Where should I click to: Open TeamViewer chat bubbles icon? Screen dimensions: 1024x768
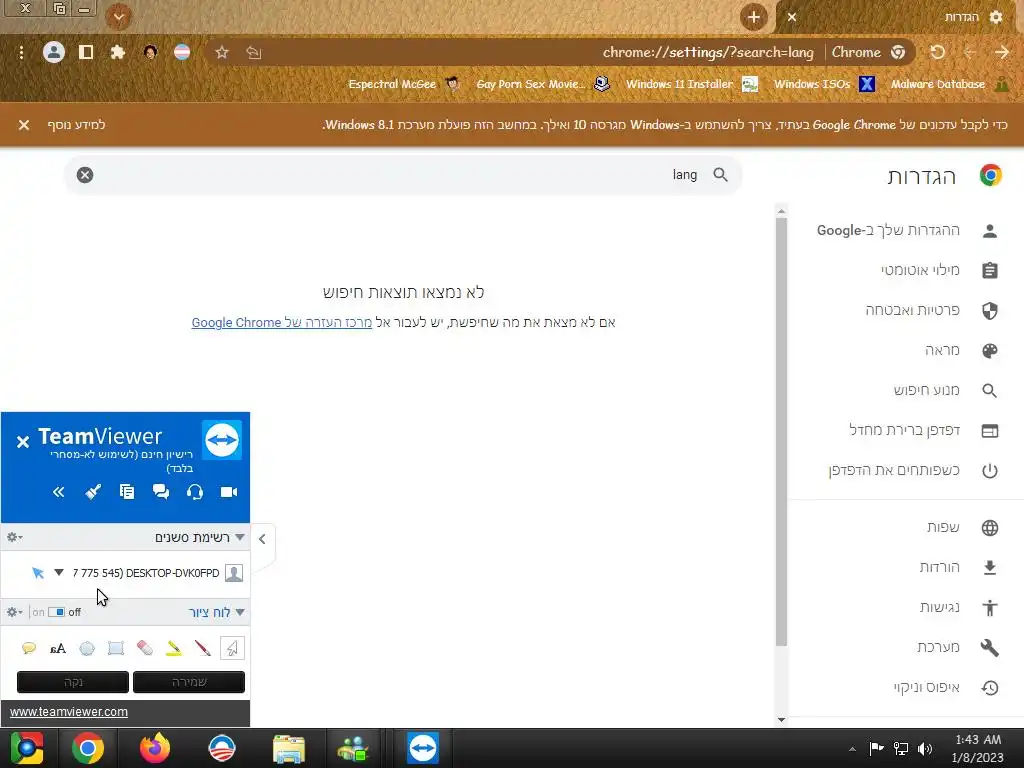click(161, 492)
